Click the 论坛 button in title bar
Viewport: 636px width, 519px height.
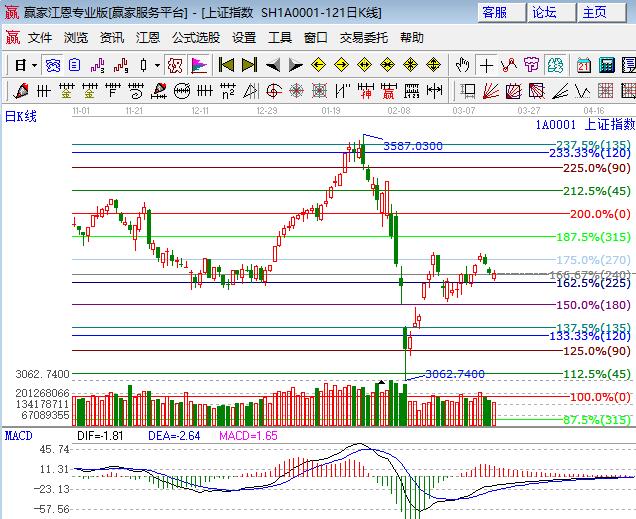coord(544,12)
